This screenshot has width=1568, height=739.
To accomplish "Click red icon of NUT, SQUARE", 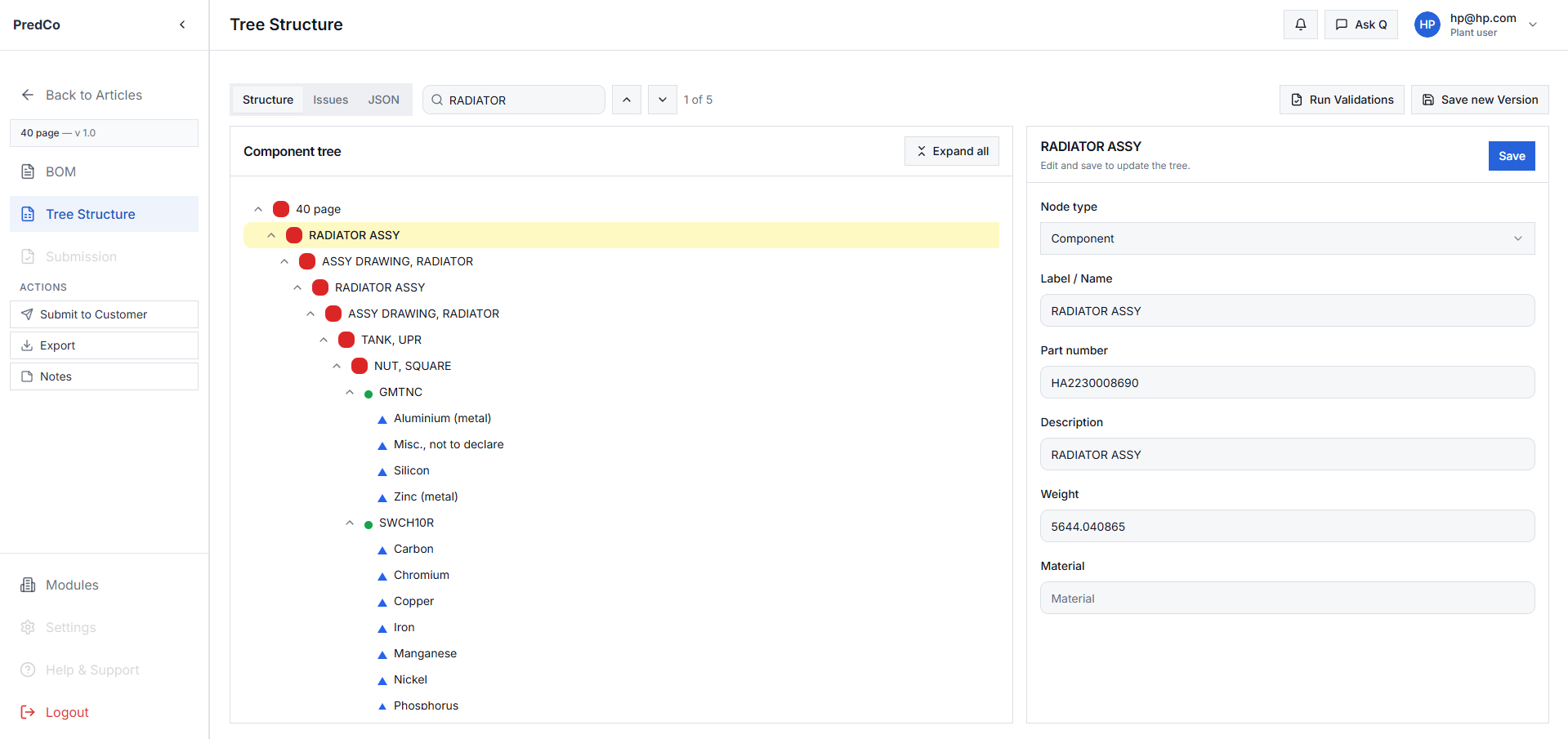I will point(360,366).
